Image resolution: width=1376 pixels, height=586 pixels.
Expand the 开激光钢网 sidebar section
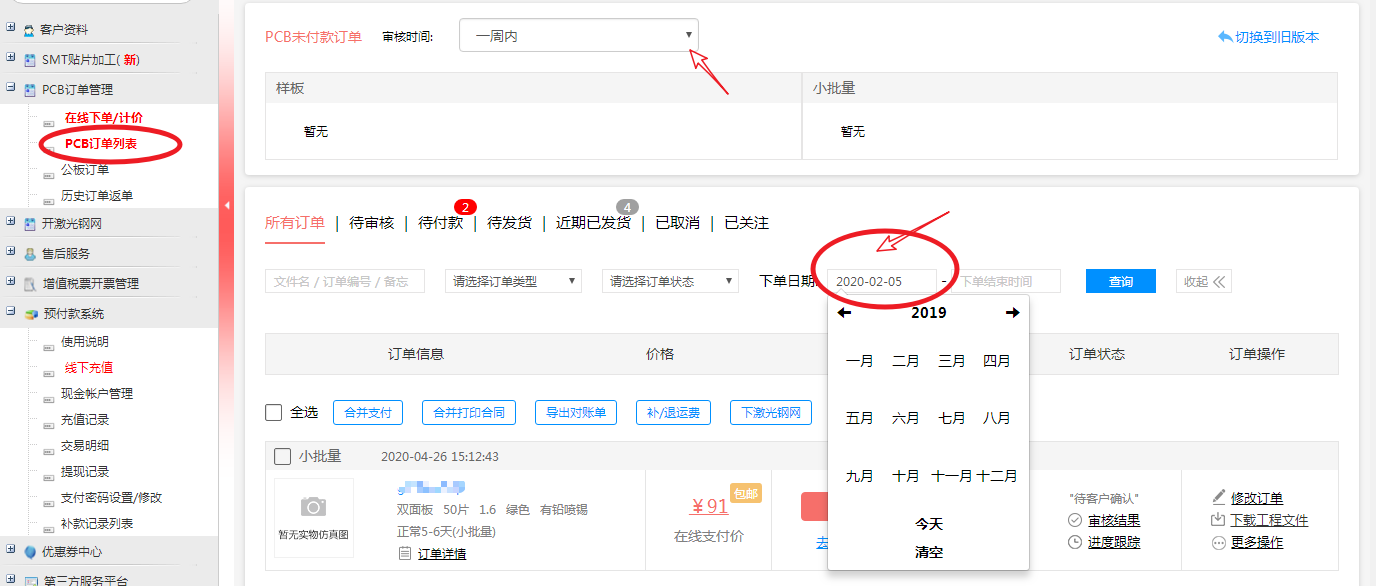[11, 223]
